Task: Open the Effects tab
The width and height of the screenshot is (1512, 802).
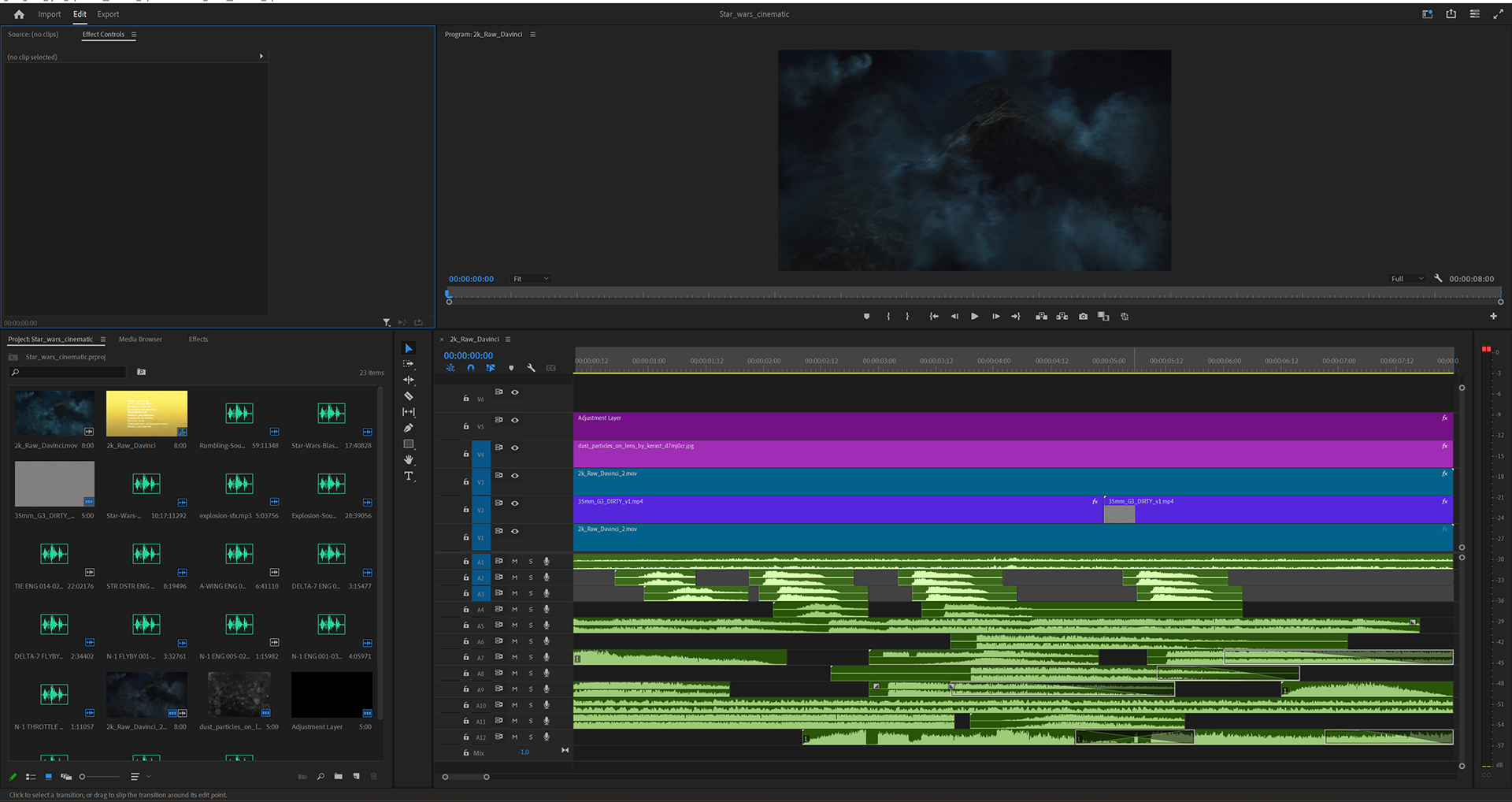Action: (x=198, y=340)
